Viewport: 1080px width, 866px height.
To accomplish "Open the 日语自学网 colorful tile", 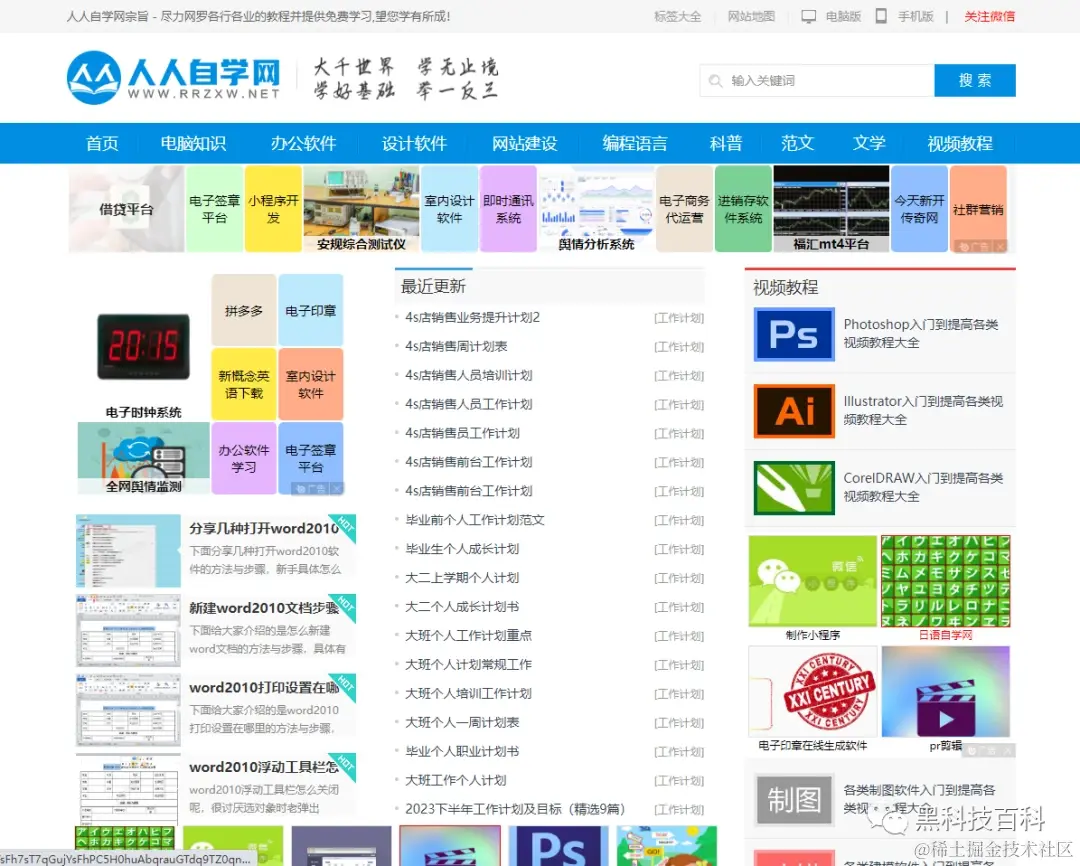I will 945,581.
